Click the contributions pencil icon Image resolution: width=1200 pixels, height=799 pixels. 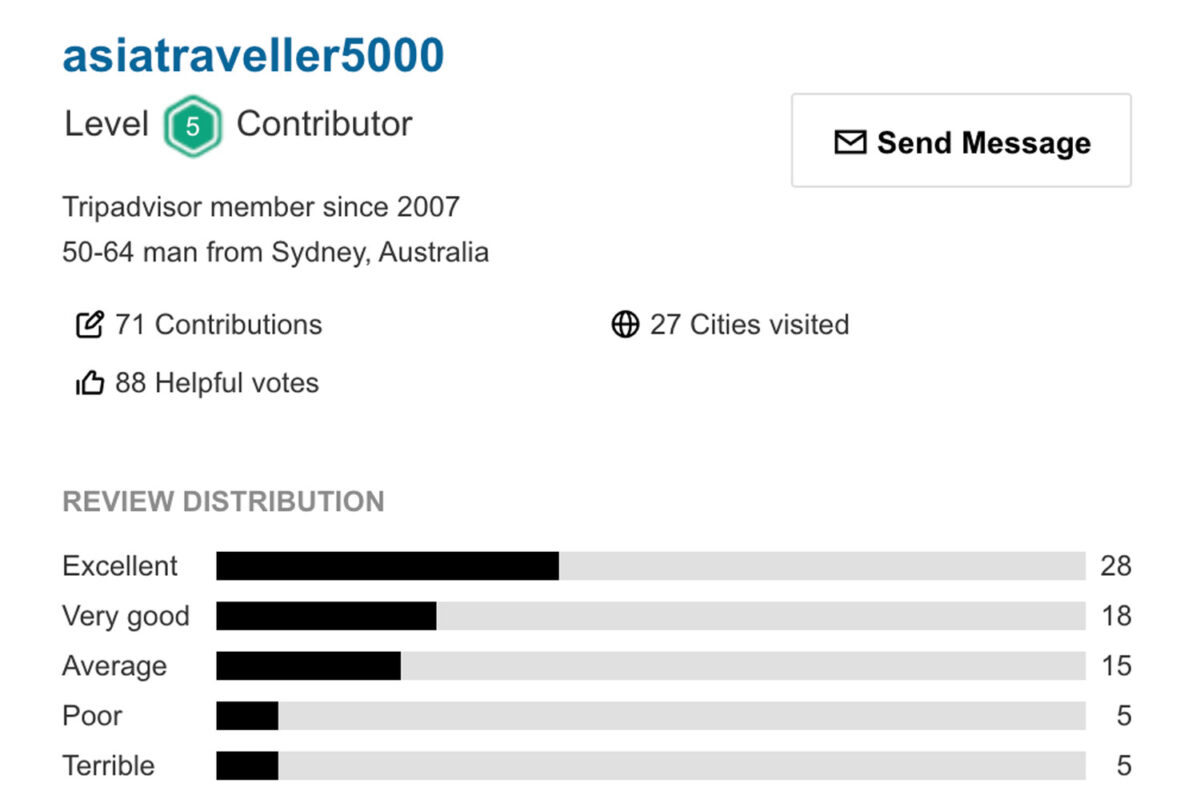[90, 325]
